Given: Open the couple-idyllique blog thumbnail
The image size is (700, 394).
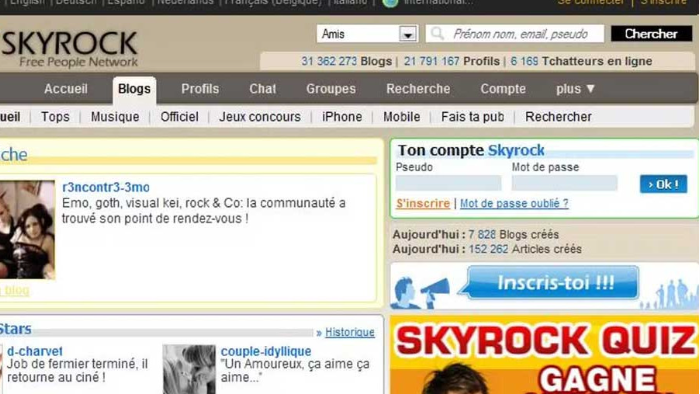Looking at the screenshot, I should (189, 369).
